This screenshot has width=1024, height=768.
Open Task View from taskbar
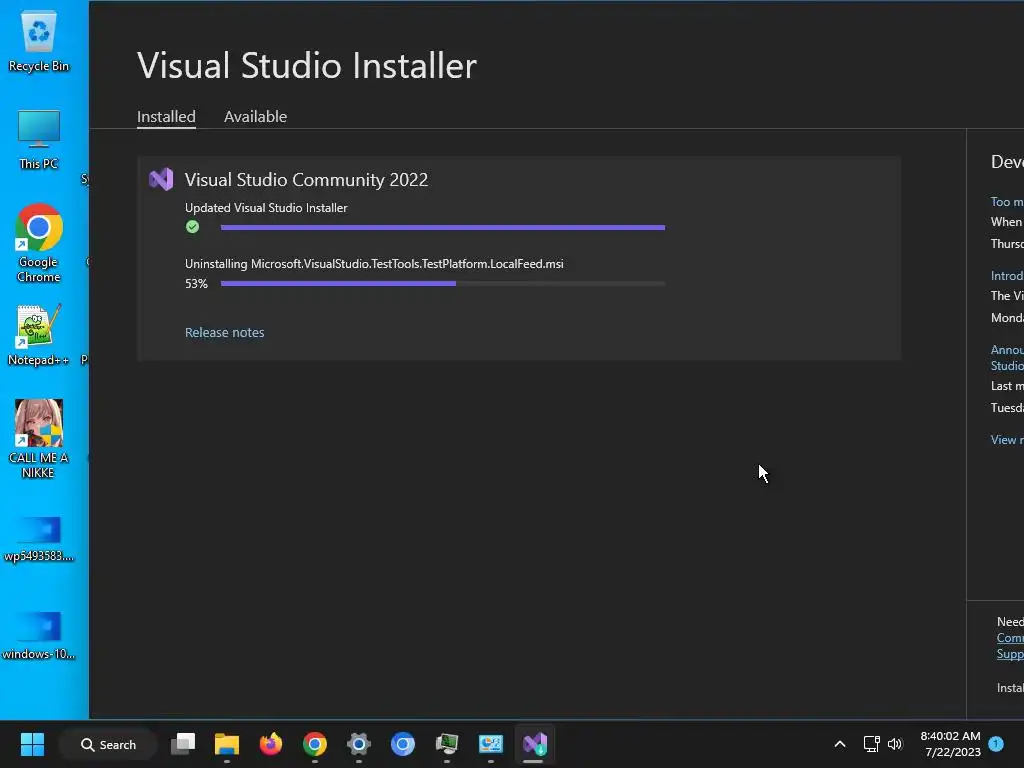pos(184,744)
